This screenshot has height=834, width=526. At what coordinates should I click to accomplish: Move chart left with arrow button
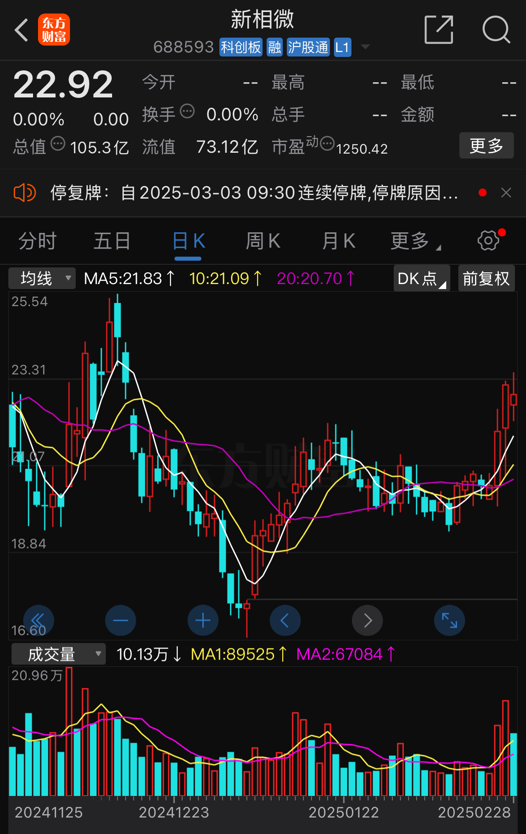[285, 620]
